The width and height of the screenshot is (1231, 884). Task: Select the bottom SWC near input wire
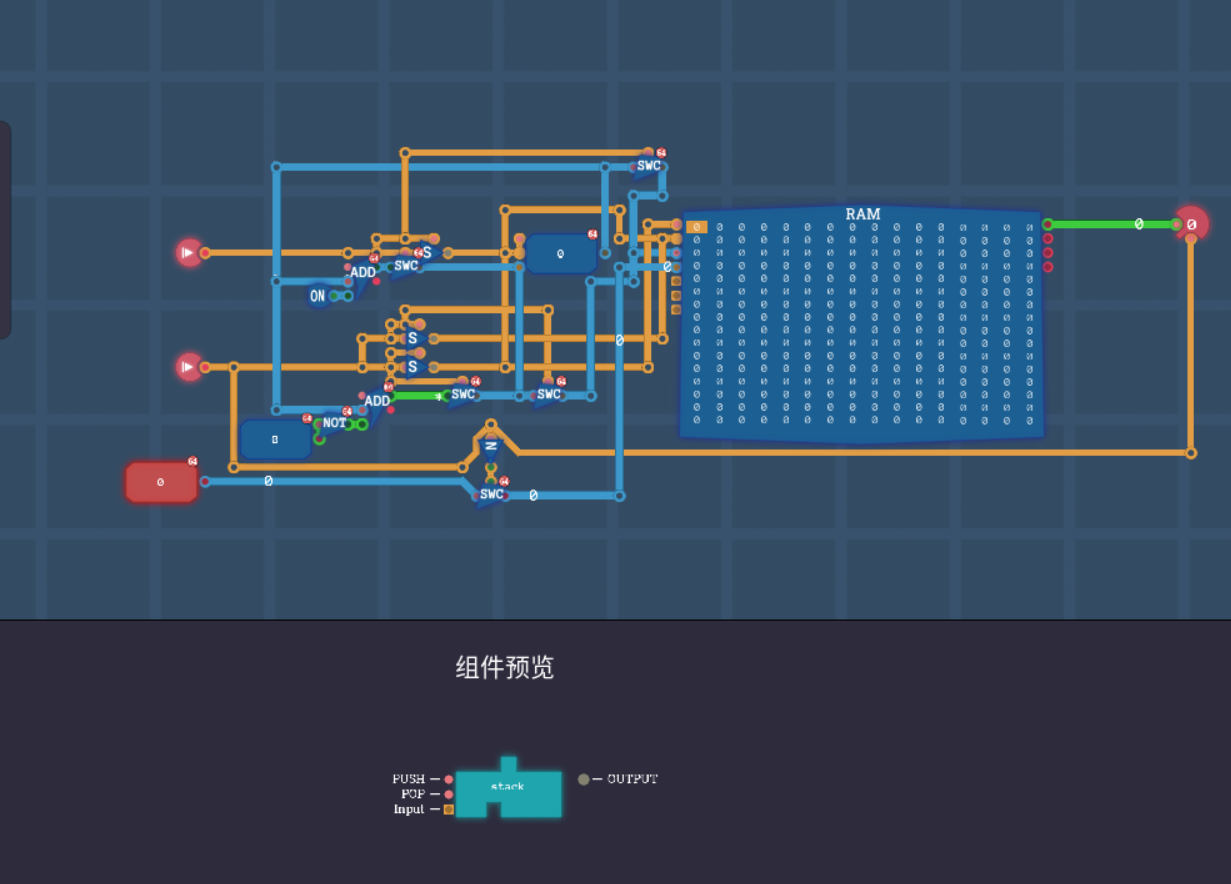click(x=491, y=494)
